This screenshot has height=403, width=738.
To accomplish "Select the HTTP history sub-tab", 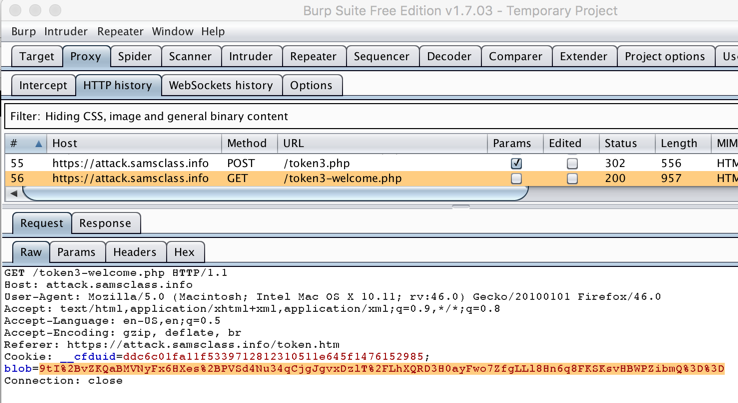I will 118,85.
